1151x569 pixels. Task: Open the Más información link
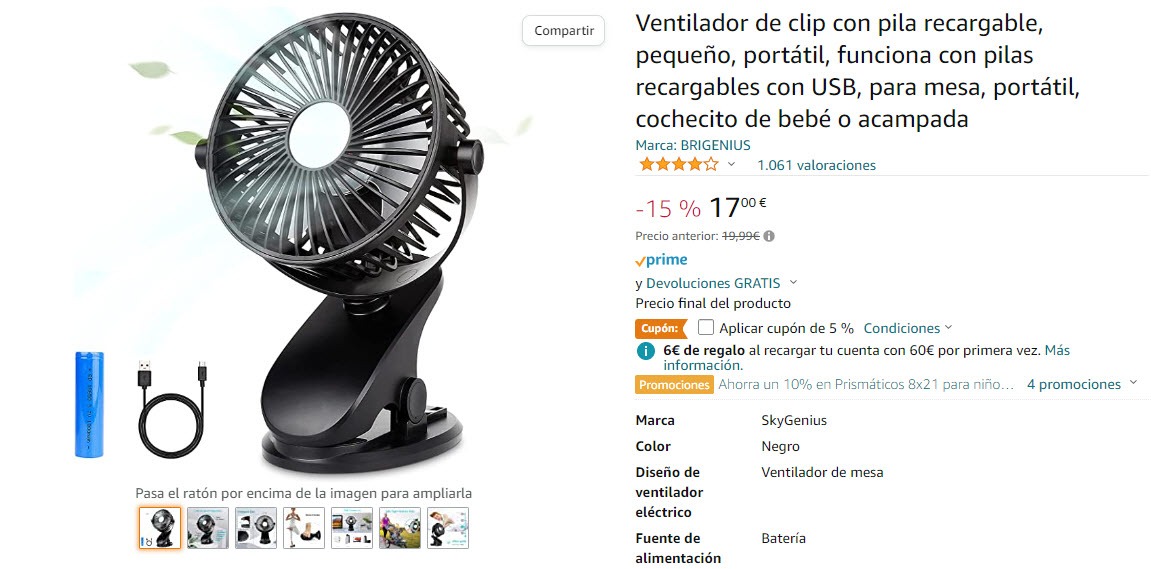866,358
